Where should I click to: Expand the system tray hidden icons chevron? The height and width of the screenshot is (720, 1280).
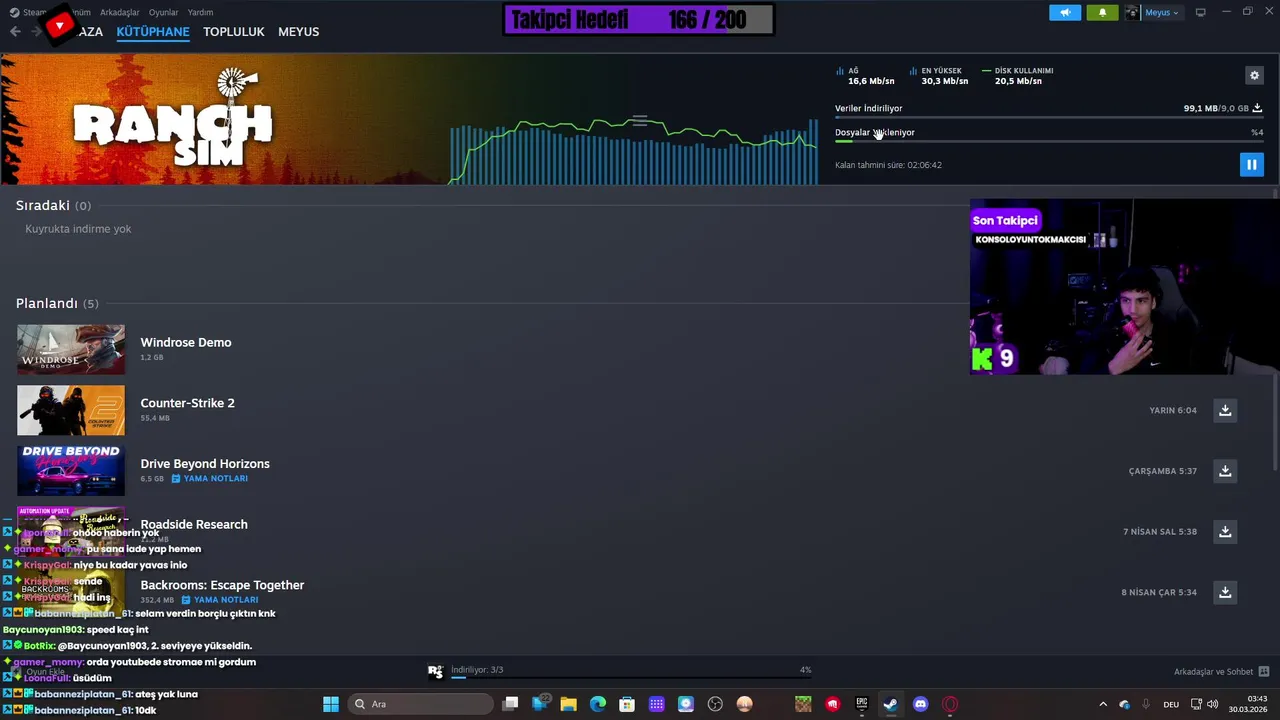point(1103,704)
